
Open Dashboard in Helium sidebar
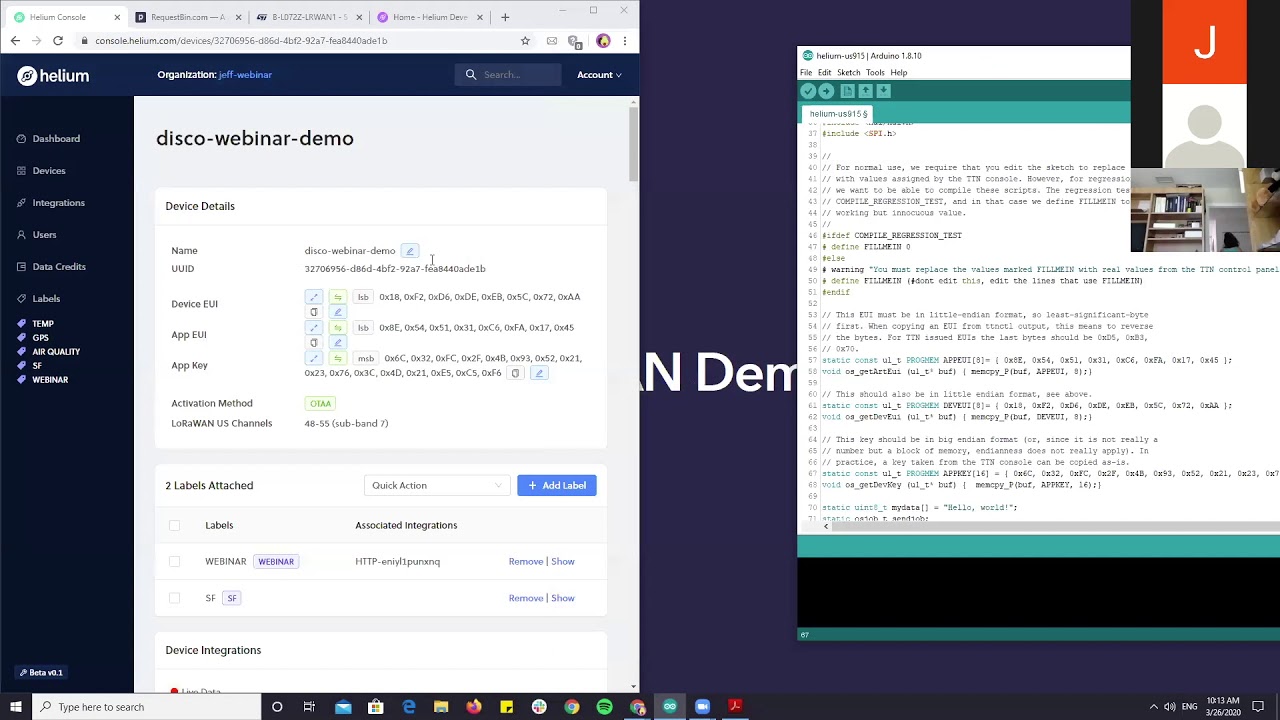coord(48,139)
